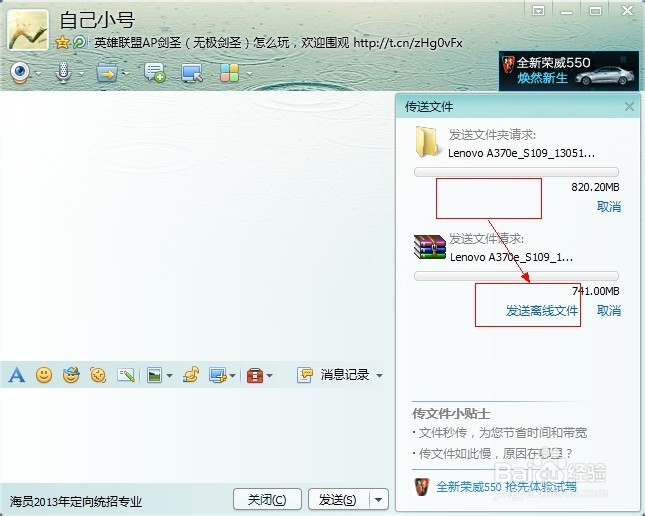Click the 全新荣威550 car ad banner

[x=569, y=71]
